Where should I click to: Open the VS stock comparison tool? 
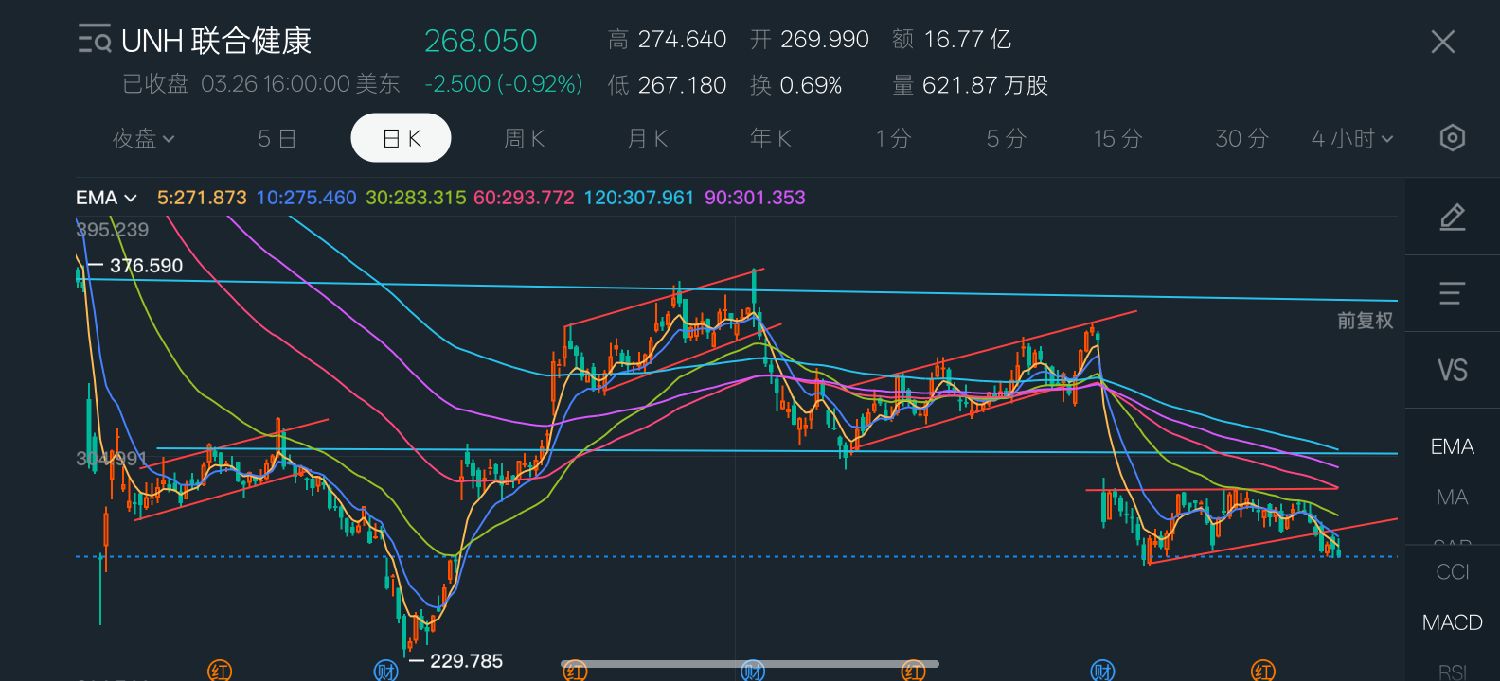1452,370
